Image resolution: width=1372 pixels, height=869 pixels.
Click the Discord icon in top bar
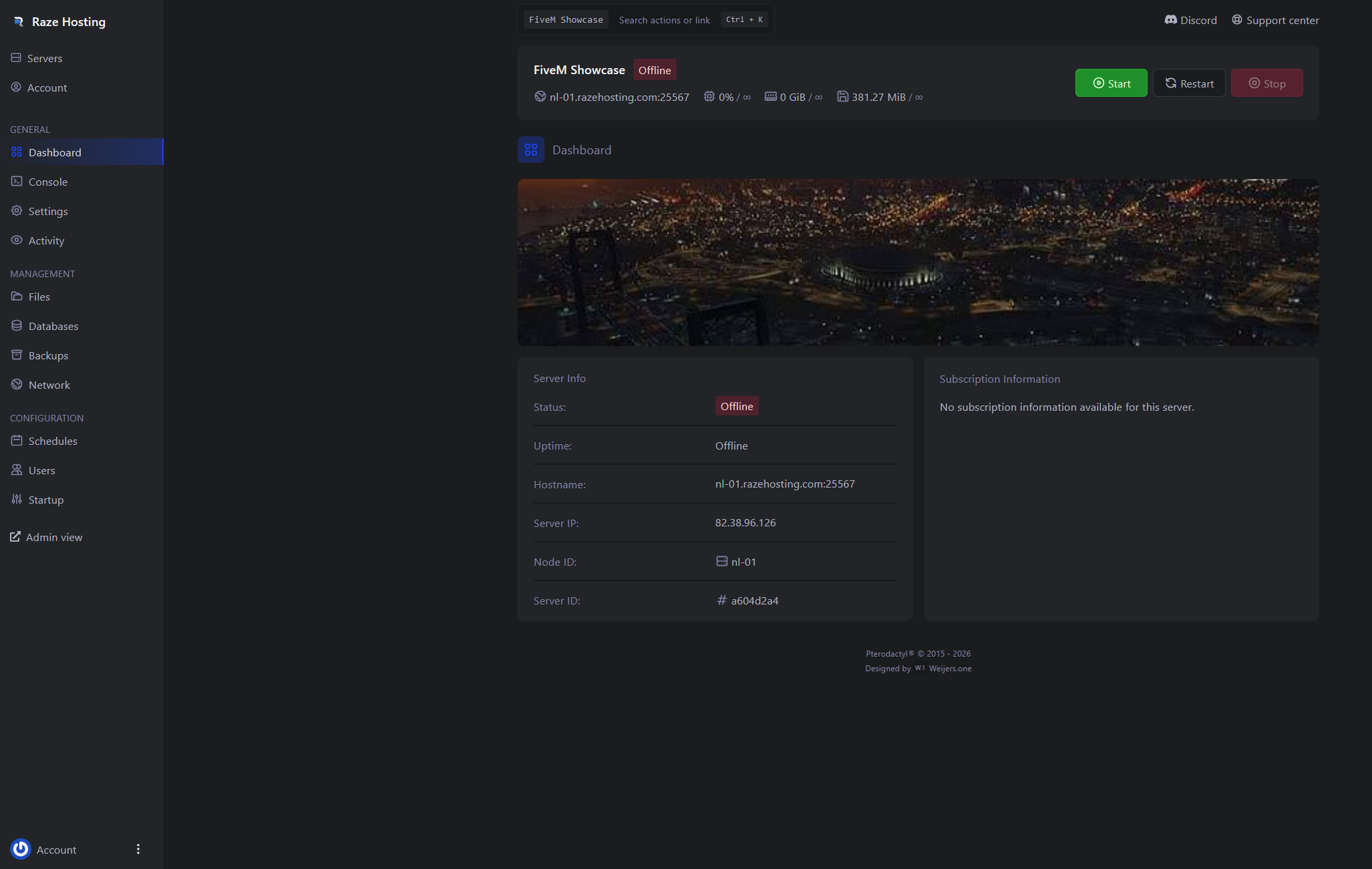coord(1170,20)
